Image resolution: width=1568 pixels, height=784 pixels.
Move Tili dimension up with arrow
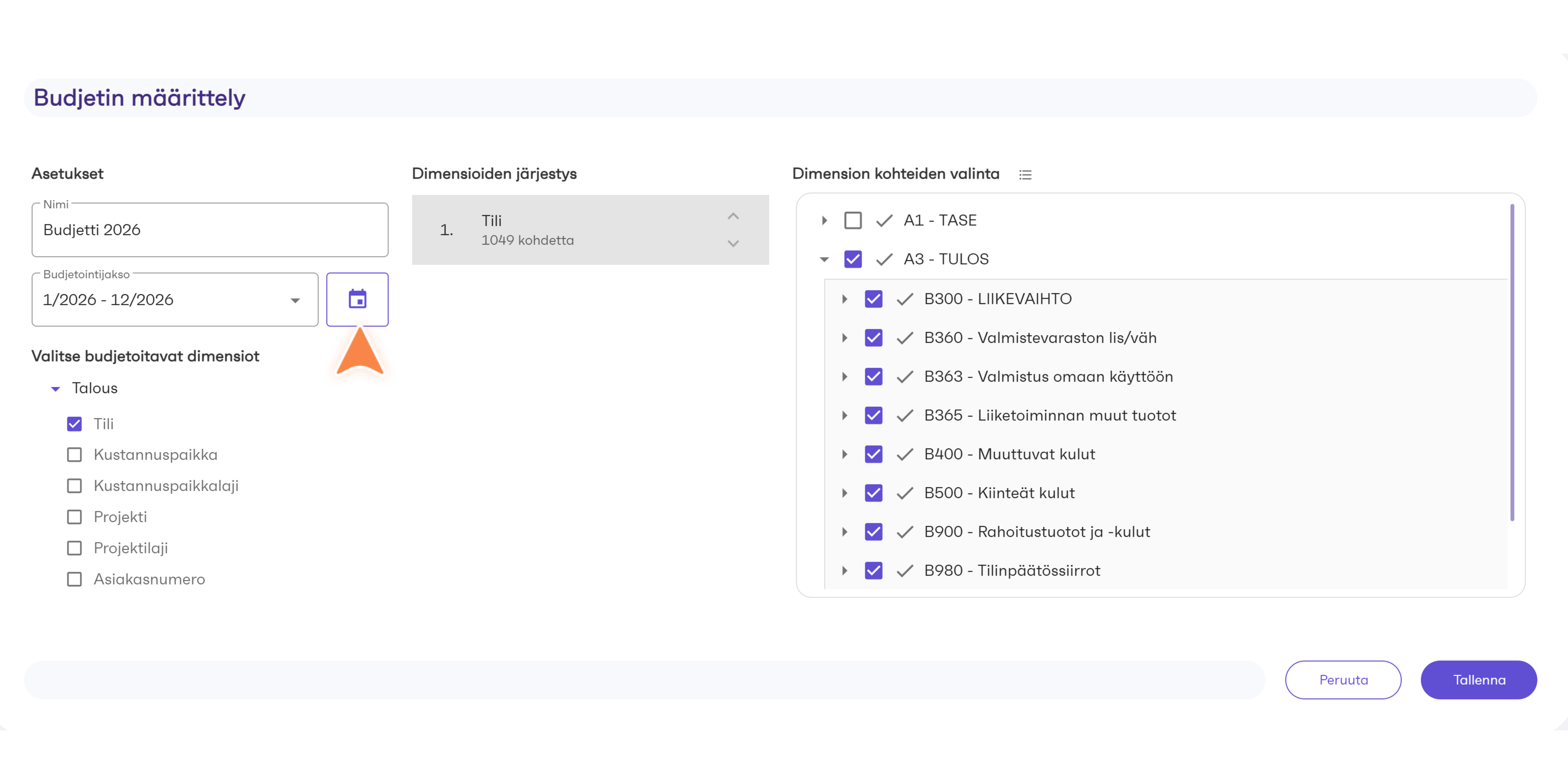pyautogui.click(x=733, y=216)
